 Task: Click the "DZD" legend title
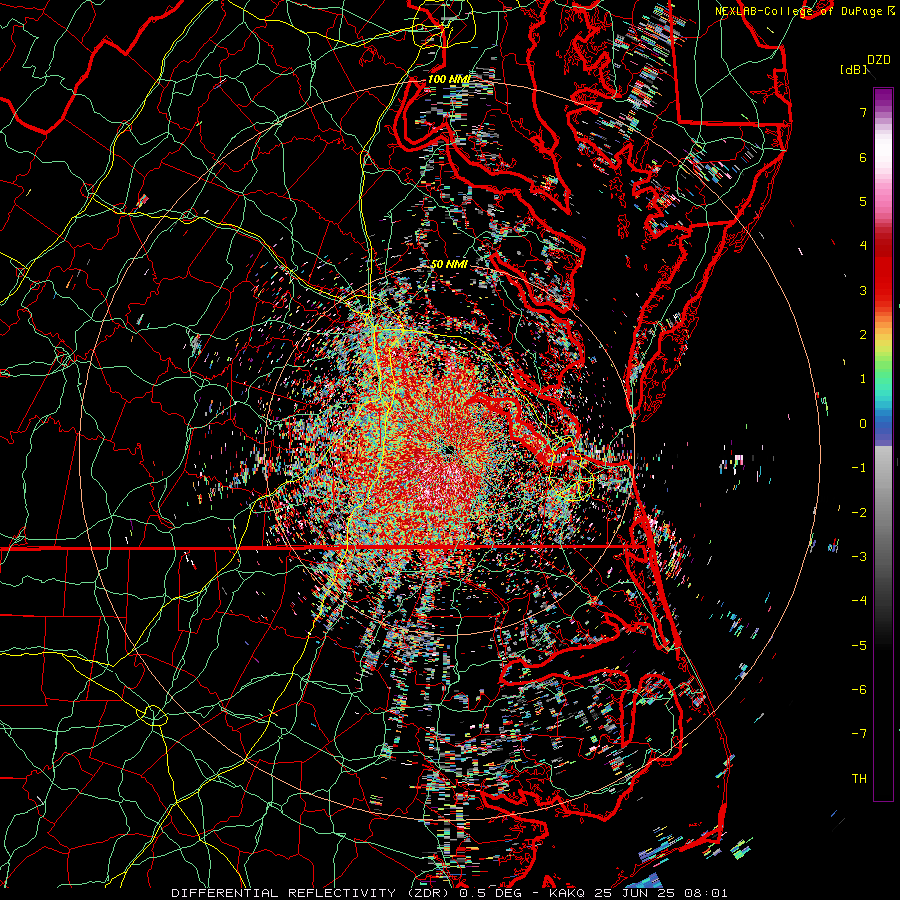point(879,60)
